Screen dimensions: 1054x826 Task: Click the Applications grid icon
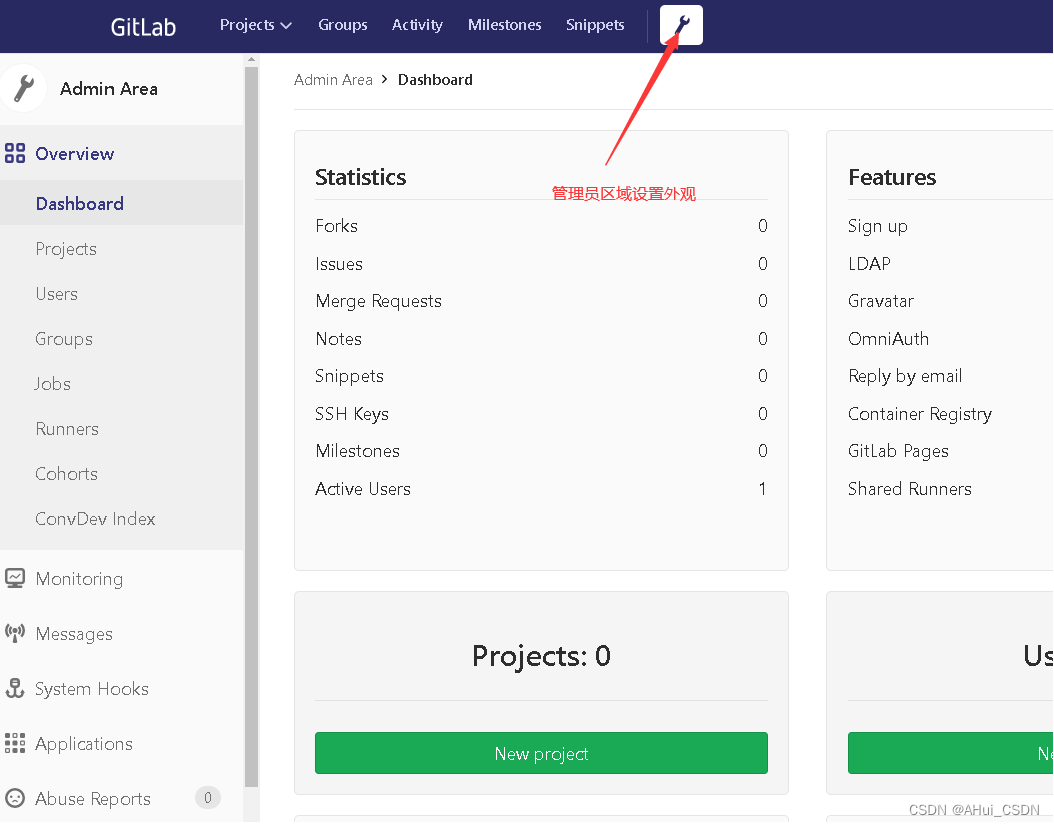(x=15, y=743)
